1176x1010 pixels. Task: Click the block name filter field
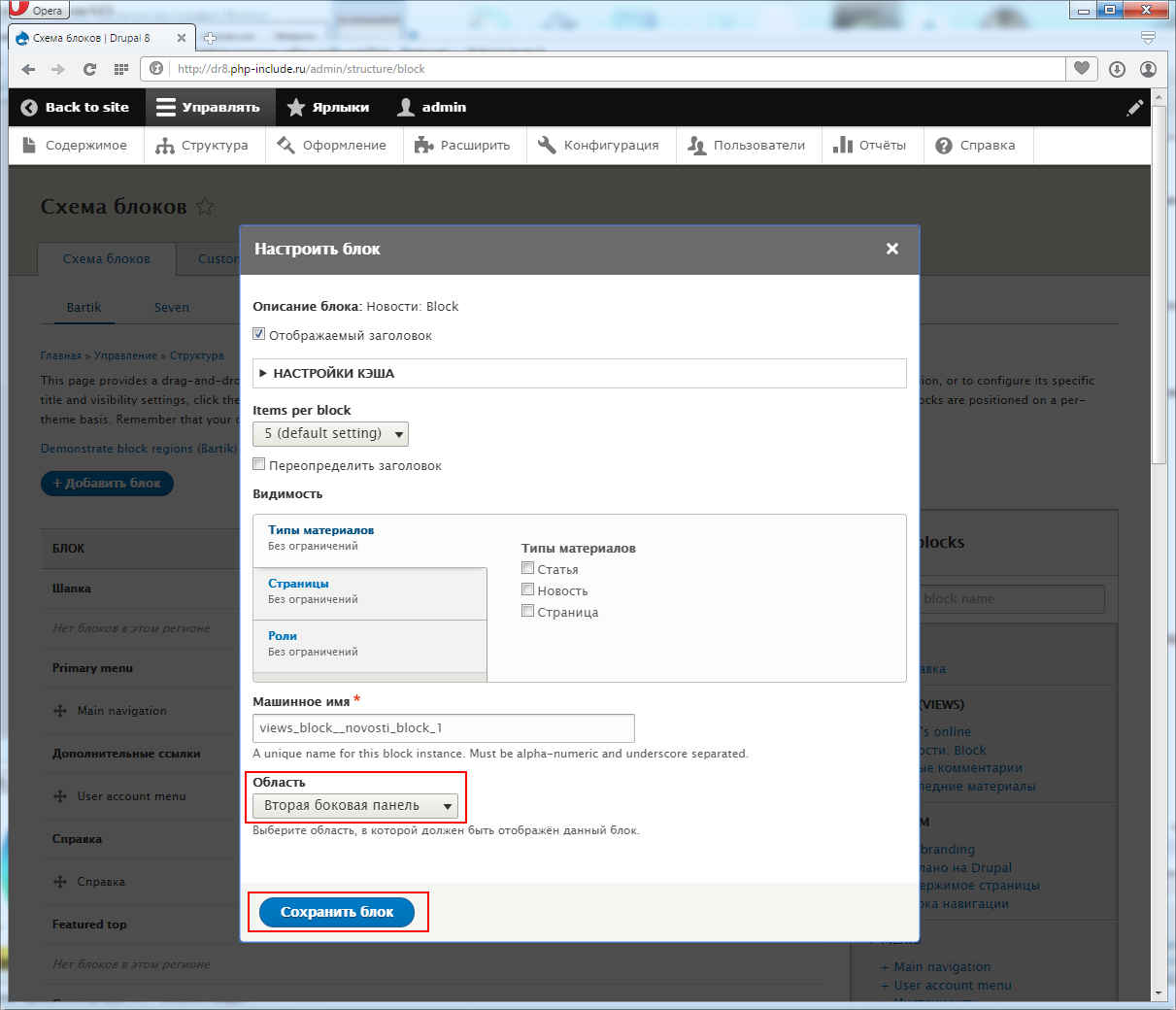coord(1010,599)
